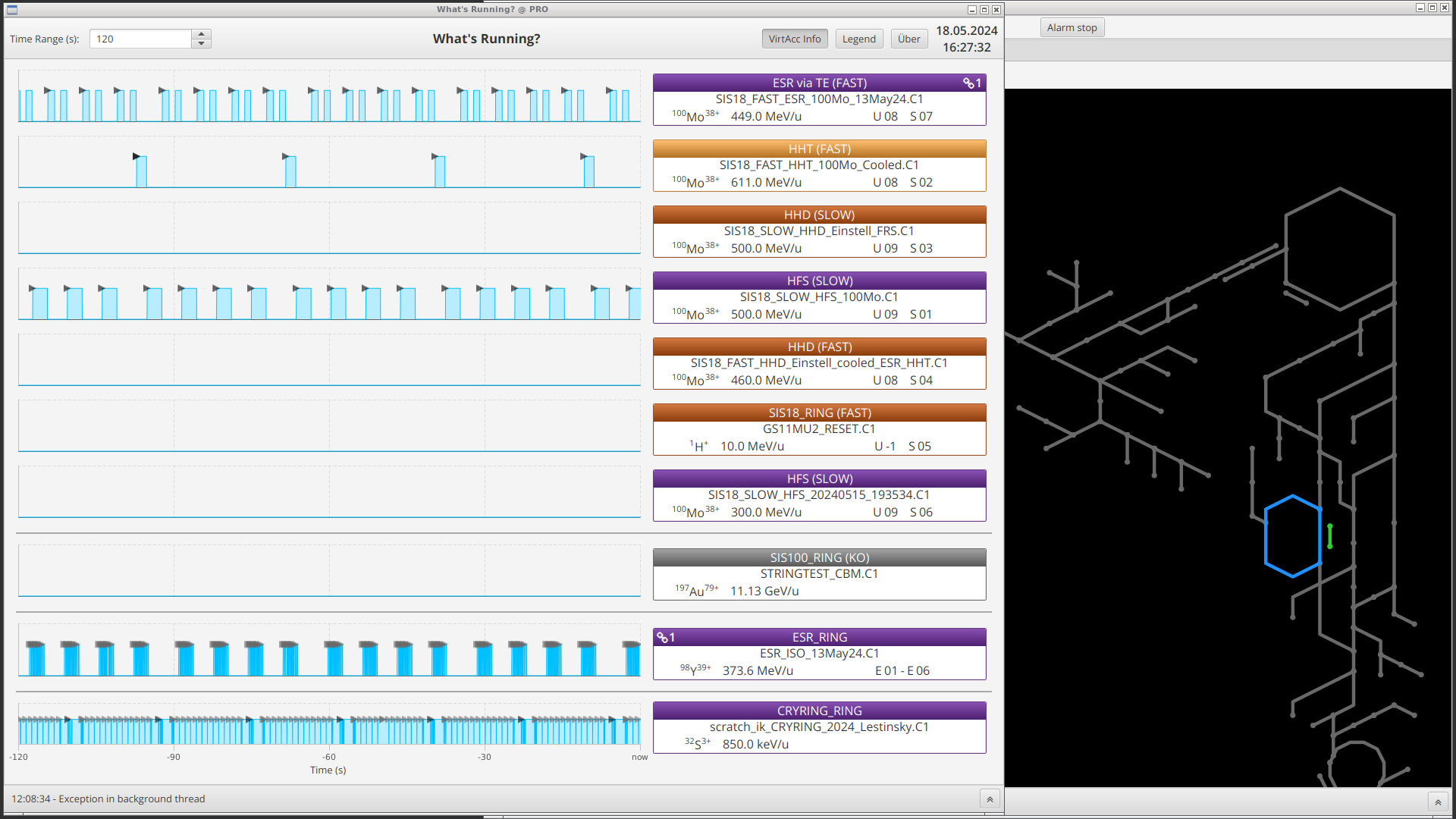The image size is (1456, 819).
Task: Click SIS18_FAST_ESR_100Mo_13May24.C1 text
Action: [819, 99]
